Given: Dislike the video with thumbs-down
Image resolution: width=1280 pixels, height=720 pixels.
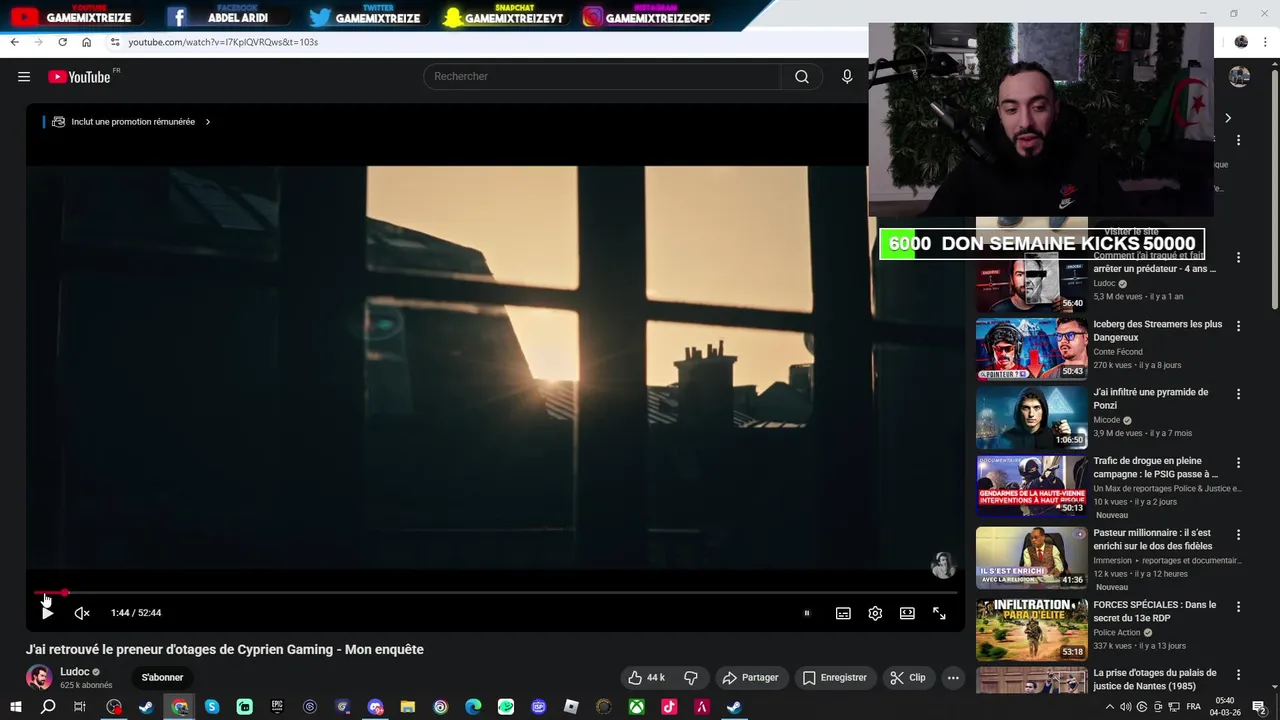Looking at the screenshot, I should click(690, 677).
